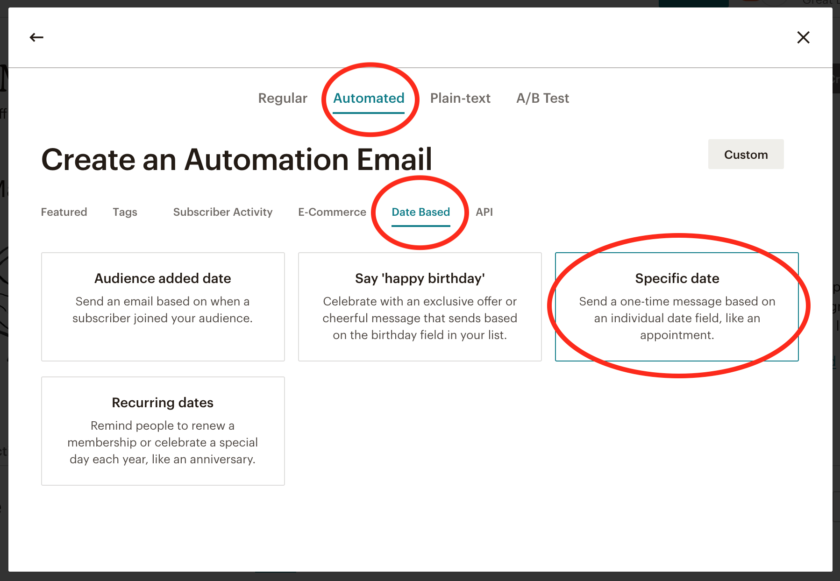Choose the Recurring dates card title
The width and height of the screenshot is (840, 581).
163,402
